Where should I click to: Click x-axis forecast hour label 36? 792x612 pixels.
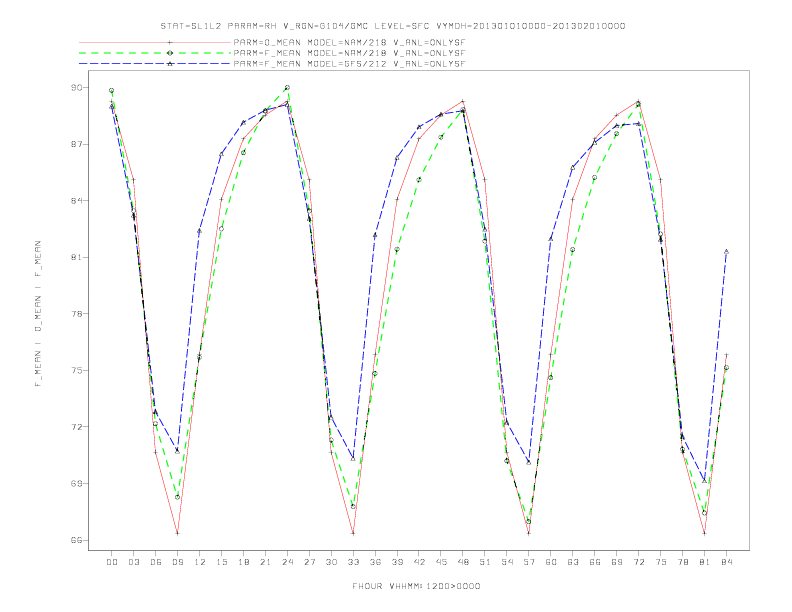coord(375,562)
